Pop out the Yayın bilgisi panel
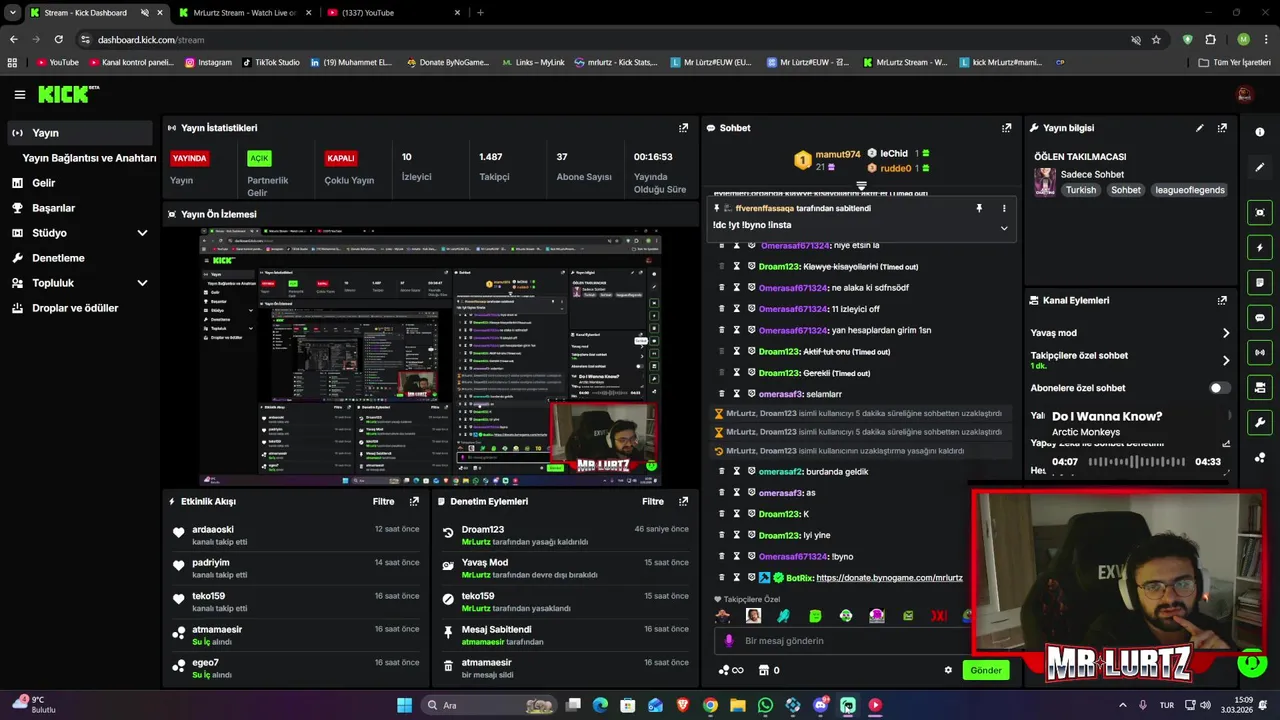This screenshot has height=720, width=1280. pos(1222,128)
